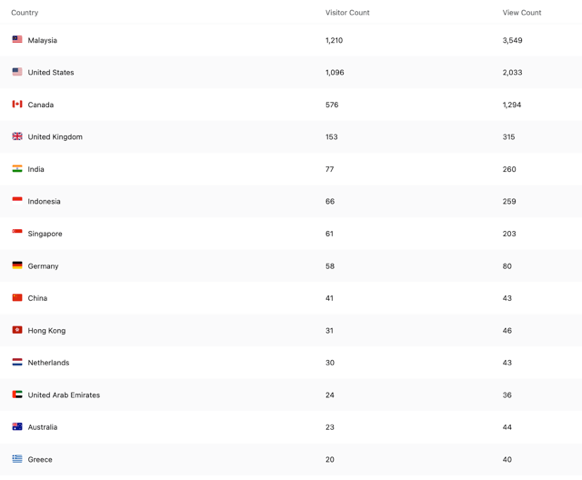Image resolution: width=582 pixels, height=480 pixels.
Task: Sort by the View Count column header
Action: pos(522,13)
